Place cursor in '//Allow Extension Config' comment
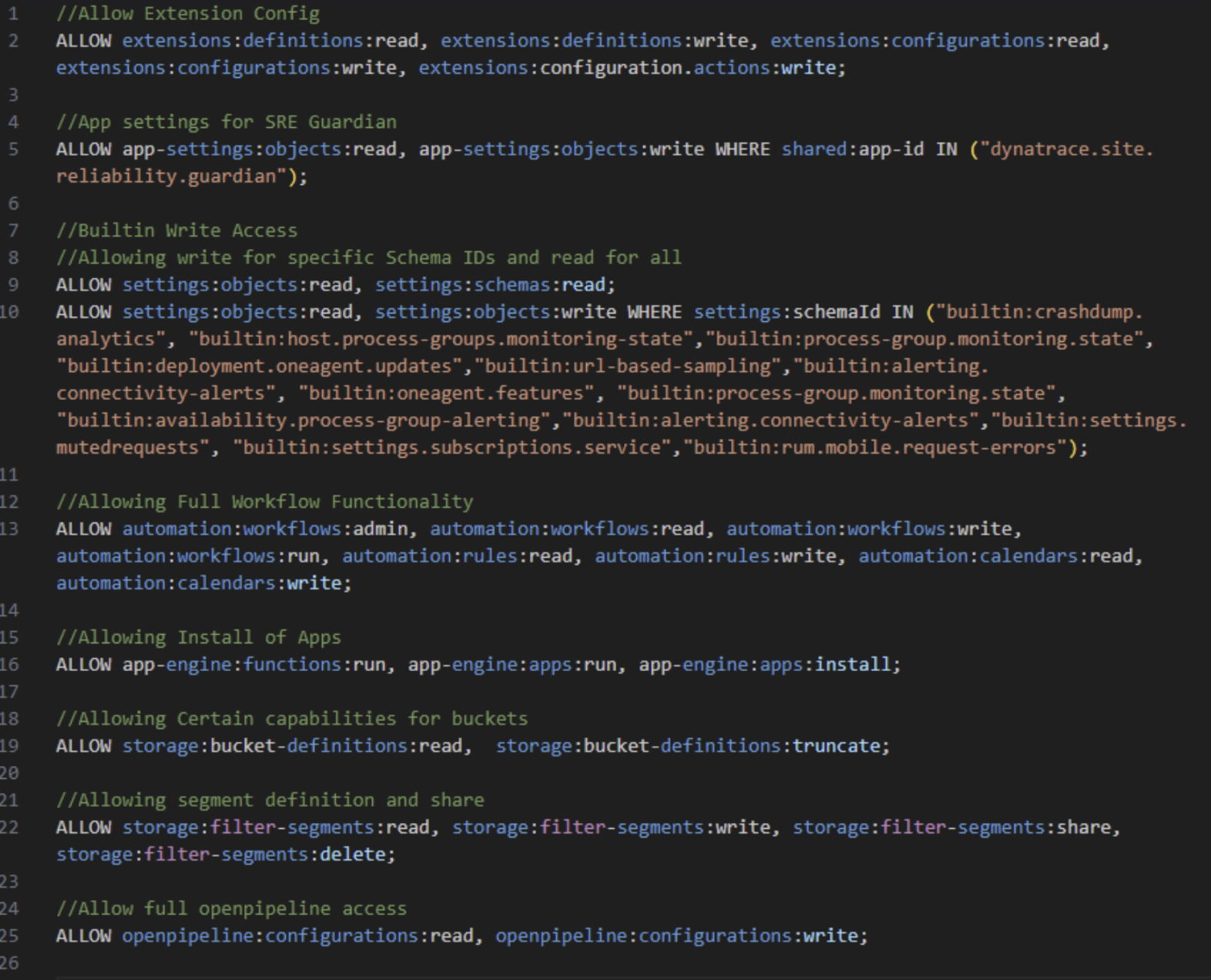Image resolution: width=1211 pixels, height=980 pixels. (187, 14)
